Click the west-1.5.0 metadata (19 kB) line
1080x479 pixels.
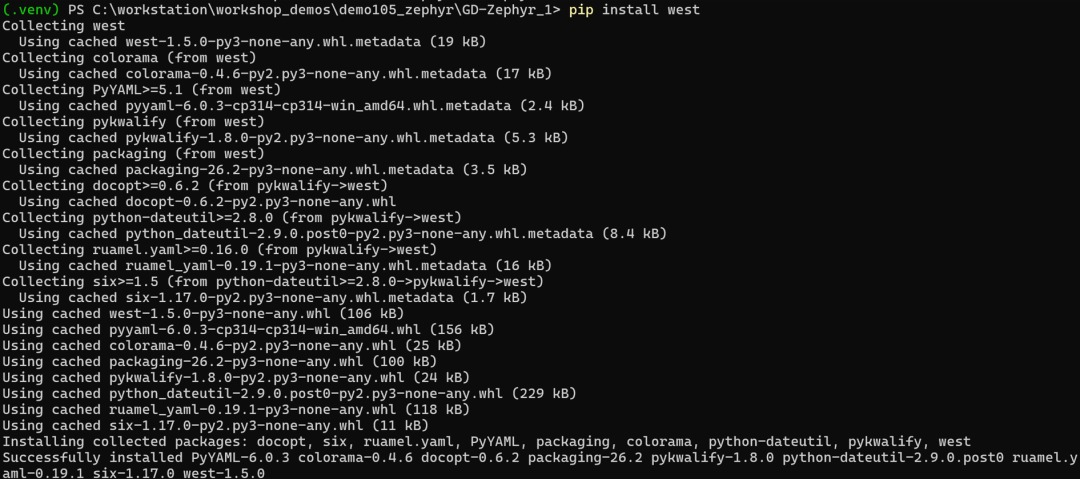coord(252,41)
